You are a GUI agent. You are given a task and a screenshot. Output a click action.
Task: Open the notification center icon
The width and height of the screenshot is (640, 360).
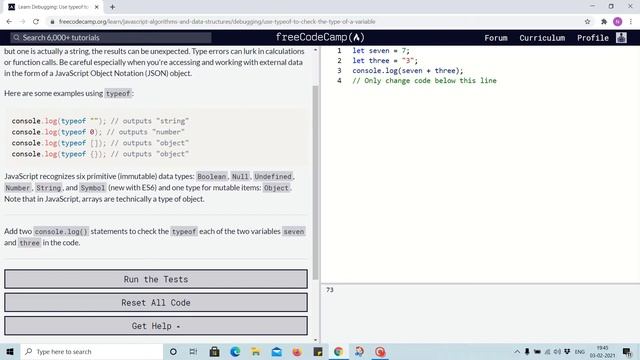pyautogui.click(x=627, y=351)
